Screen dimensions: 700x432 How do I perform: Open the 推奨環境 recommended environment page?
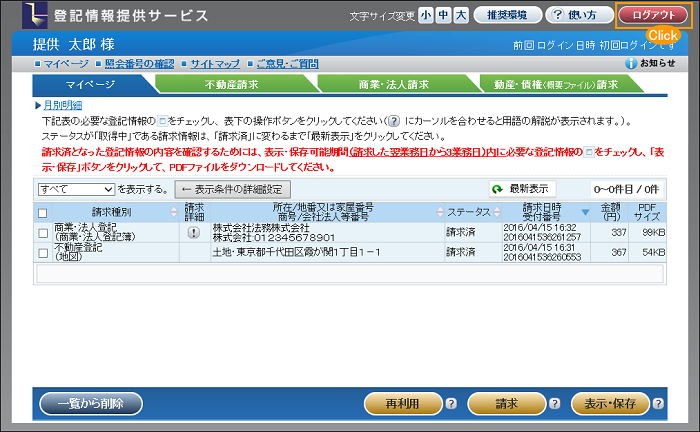tap(507, 15)
